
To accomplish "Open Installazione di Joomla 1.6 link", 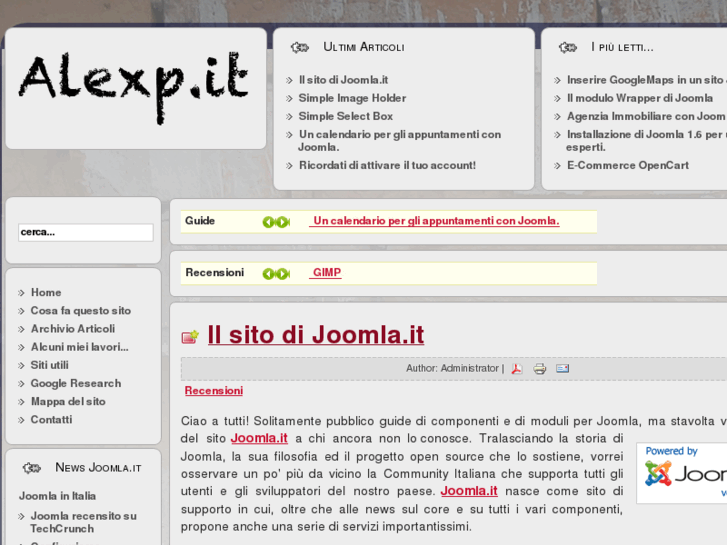I will coord(646,141).
